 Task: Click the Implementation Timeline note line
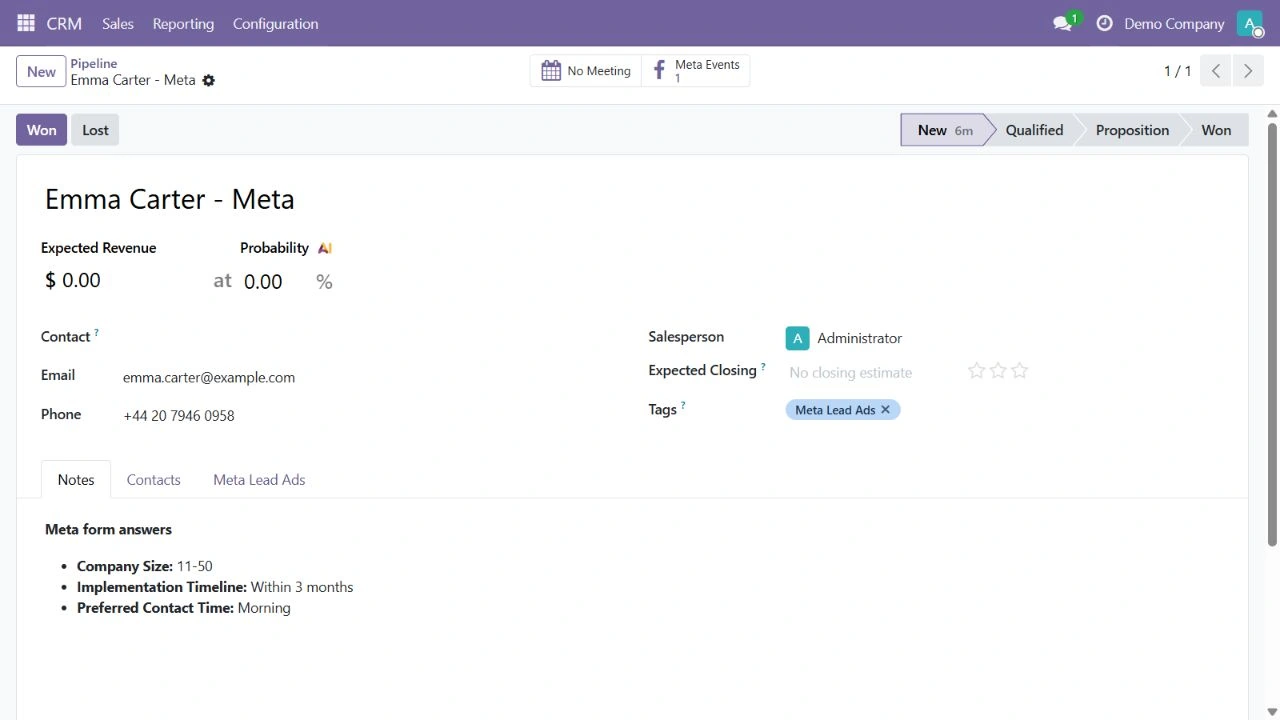click(215, 587)
